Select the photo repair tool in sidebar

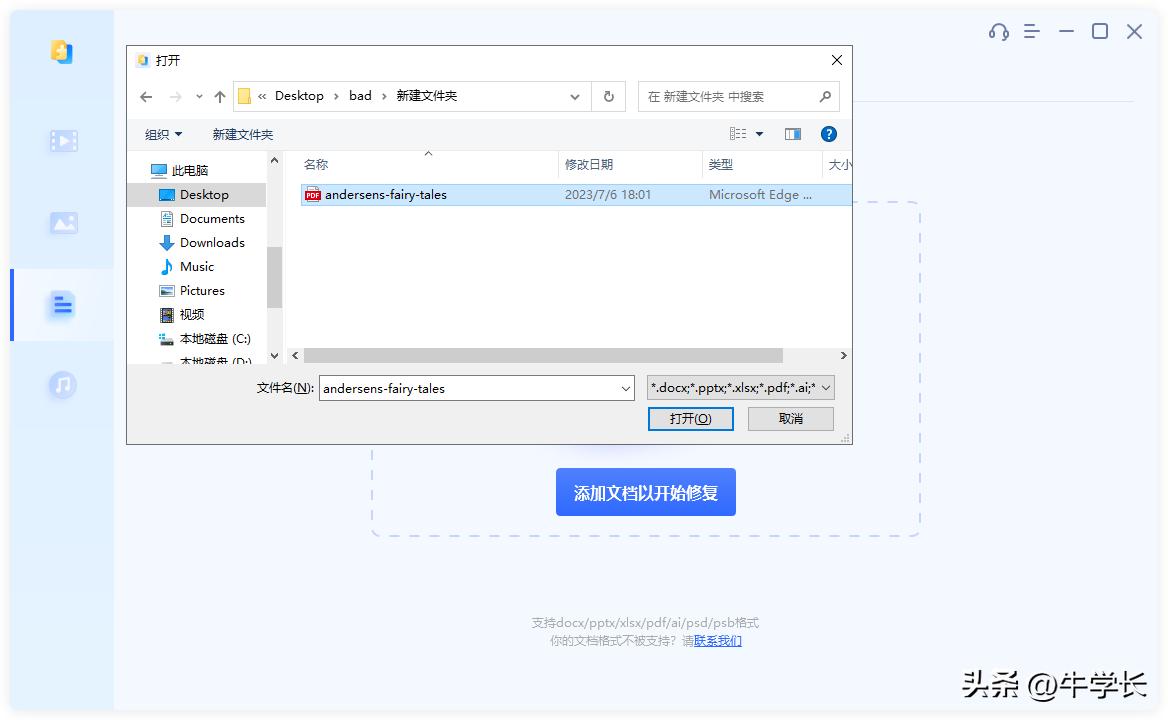tap(62, 223)
